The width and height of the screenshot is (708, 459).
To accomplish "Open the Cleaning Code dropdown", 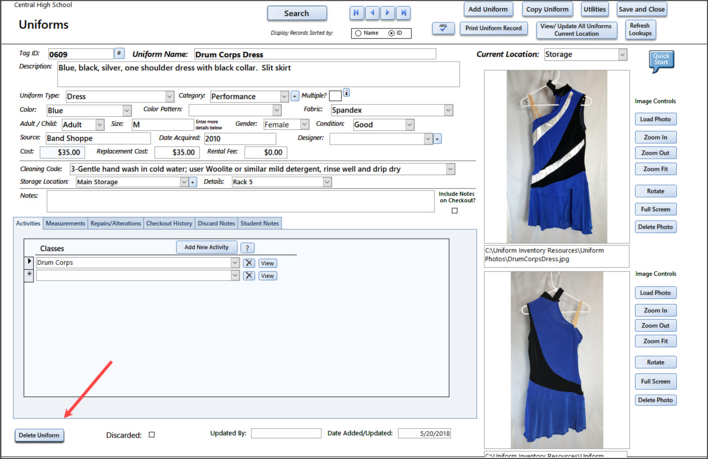I will tap(450, 169).
